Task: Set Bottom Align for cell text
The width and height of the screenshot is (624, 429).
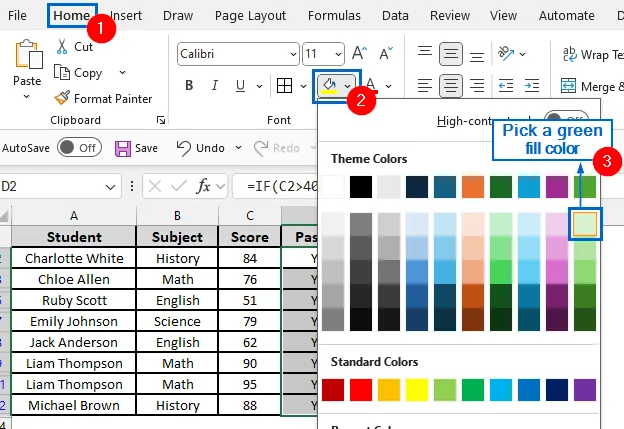Action: [x=477, y=57]
